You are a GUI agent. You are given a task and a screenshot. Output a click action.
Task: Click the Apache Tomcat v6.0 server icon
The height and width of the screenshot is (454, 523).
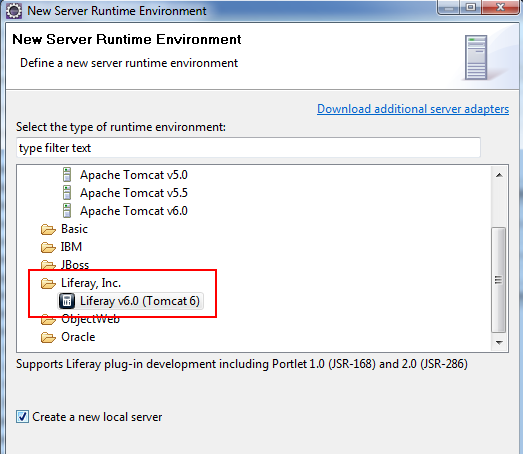point(67,211)
